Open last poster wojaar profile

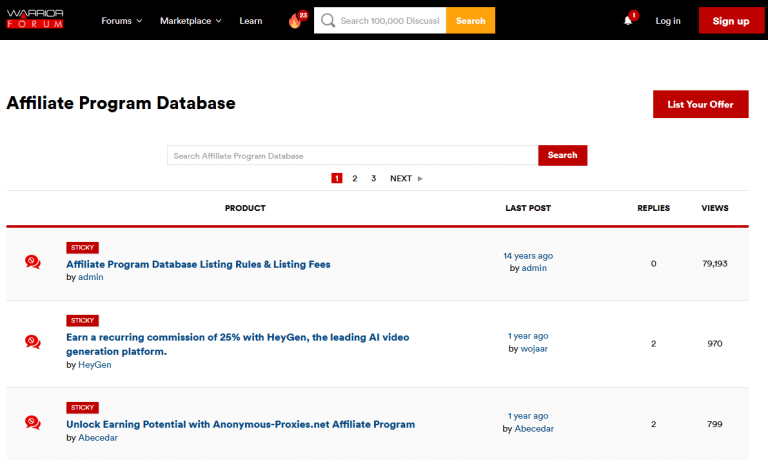pyautogui.click(x=534, y=349)
